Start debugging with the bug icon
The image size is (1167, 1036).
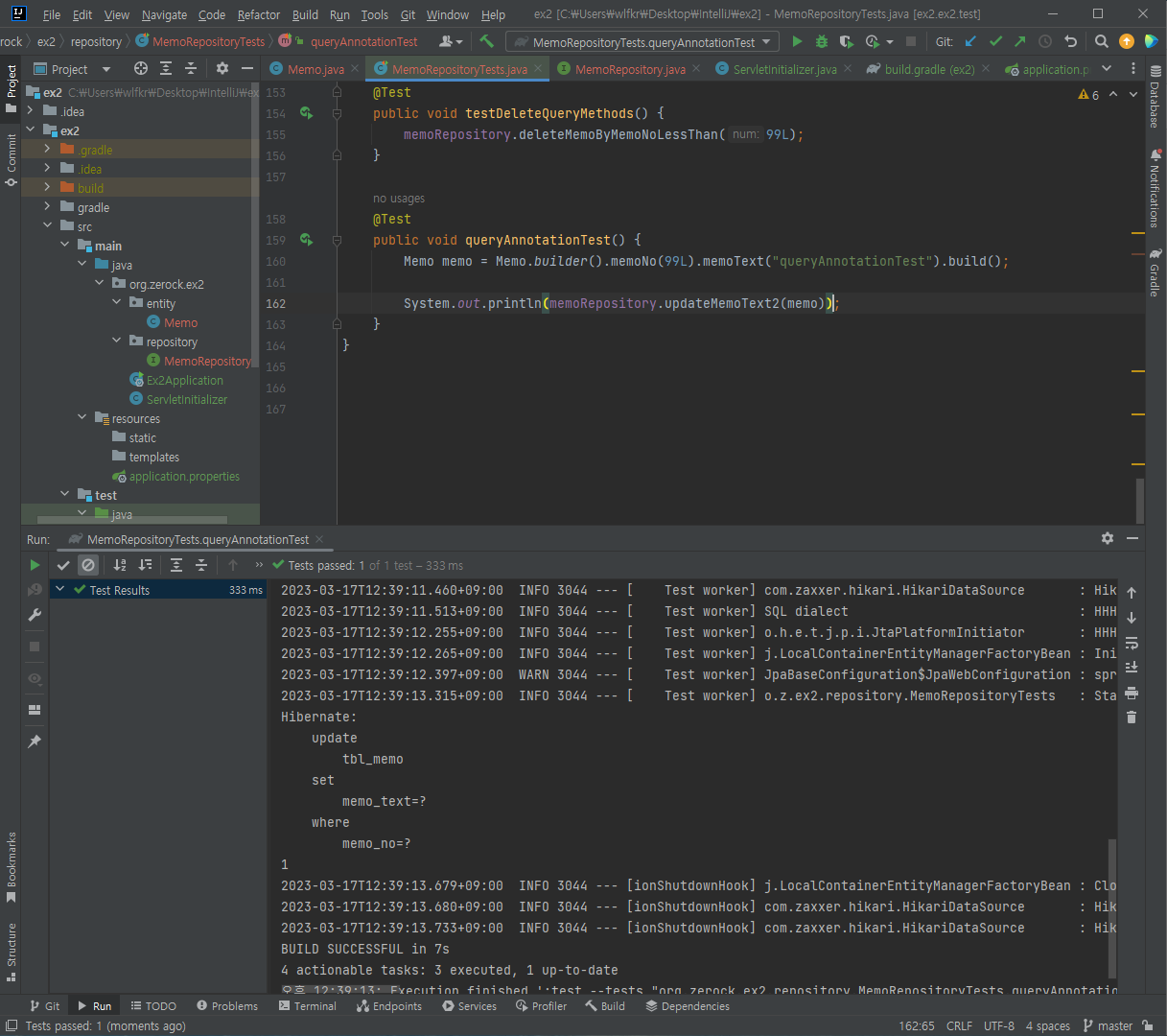tap(822, 41)
